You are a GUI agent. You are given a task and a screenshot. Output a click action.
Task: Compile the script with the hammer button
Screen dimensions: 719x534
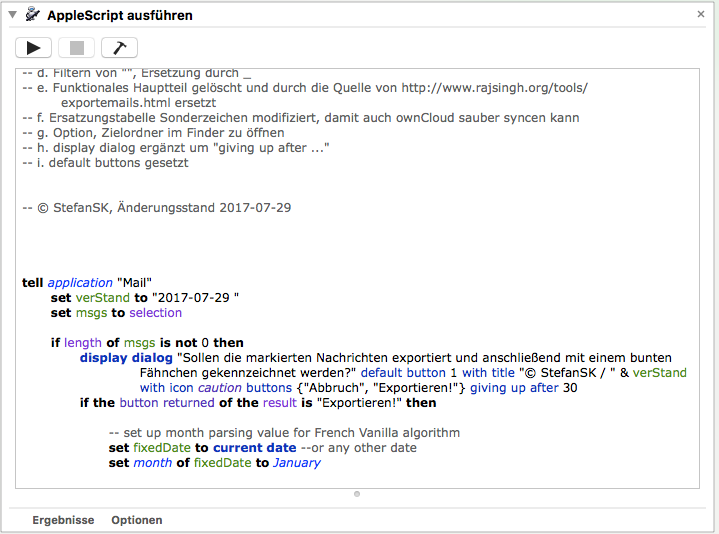119,47
